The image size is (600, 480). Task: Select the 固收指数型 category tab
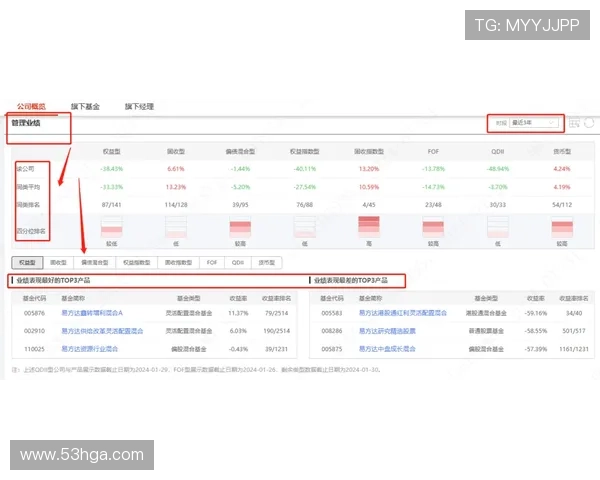click(178, 263)
